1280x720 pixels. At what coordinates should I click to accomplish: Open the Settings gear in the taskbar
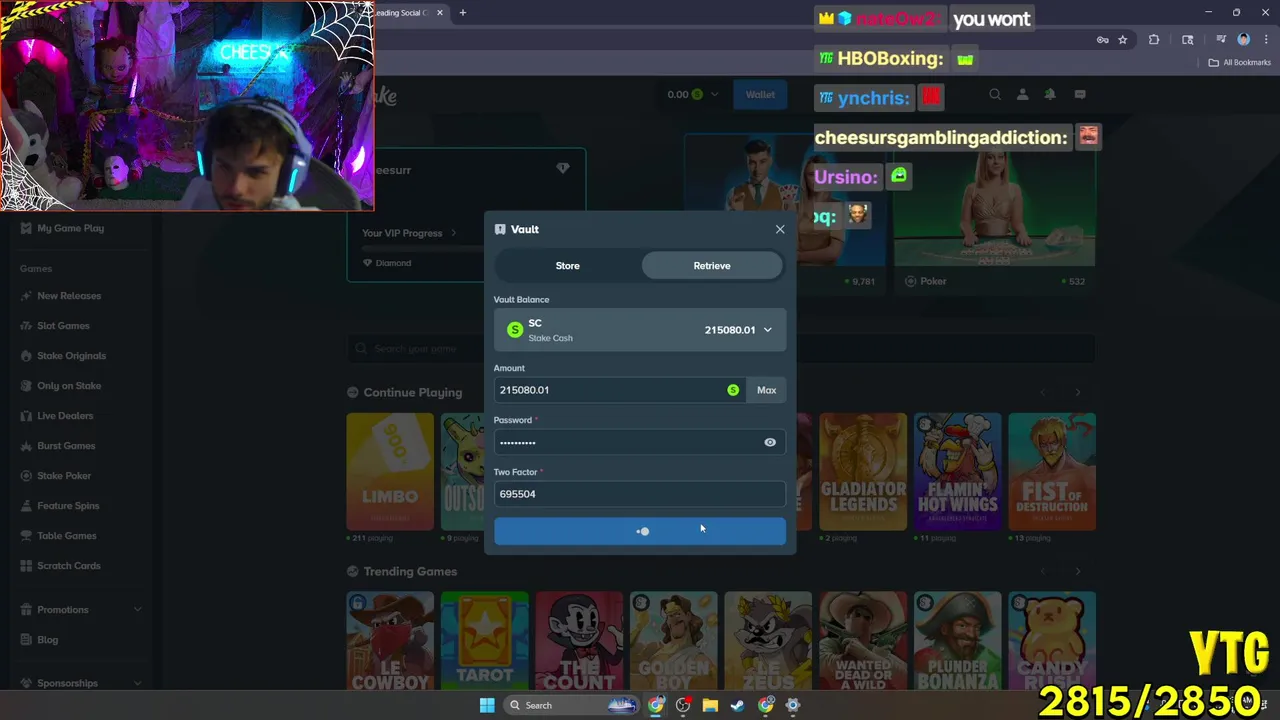[793, 705]
